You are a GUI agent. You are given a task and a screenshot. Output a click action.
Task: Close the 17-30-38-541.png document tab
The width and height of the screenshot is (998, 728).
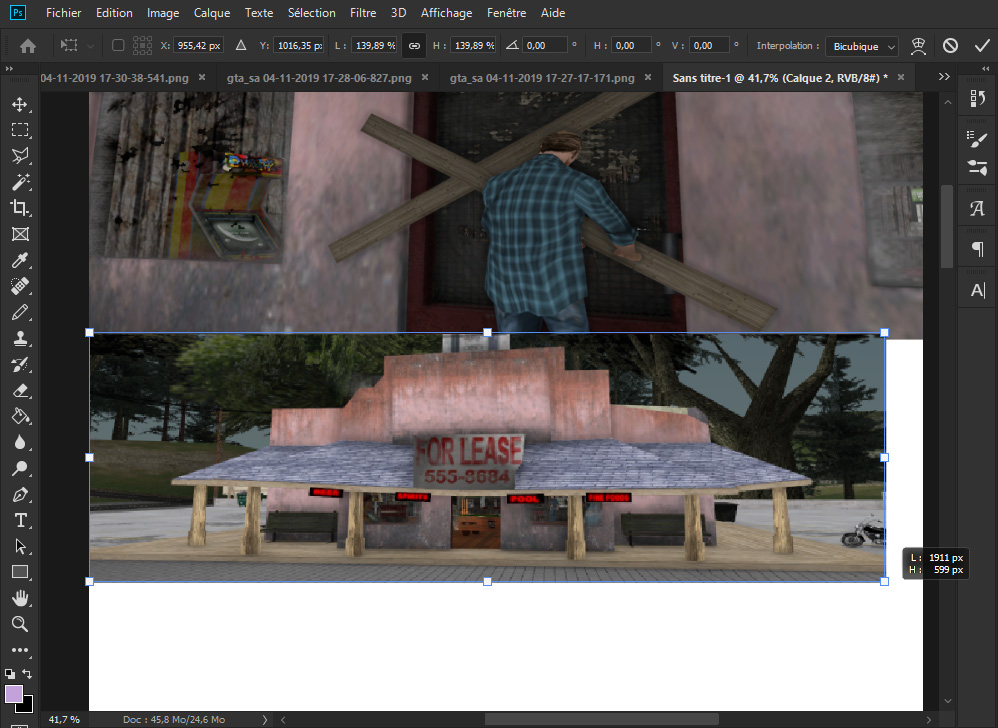click(x=202, y=77)
